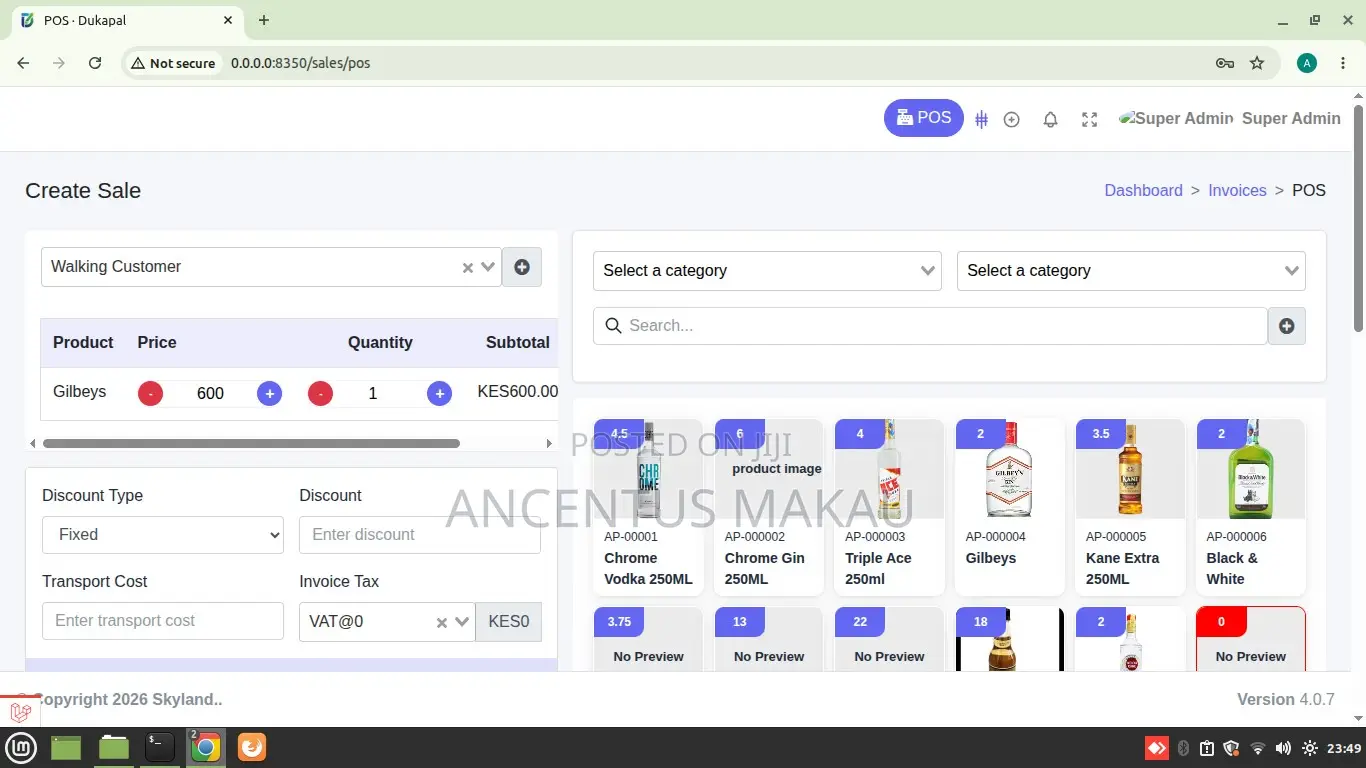Image resolution: width=1366 pixels, height=768 pixels.
Task: Add Chrome Gin 250ML to the sale
Action: pyautogui.click(x=769, y=507)
